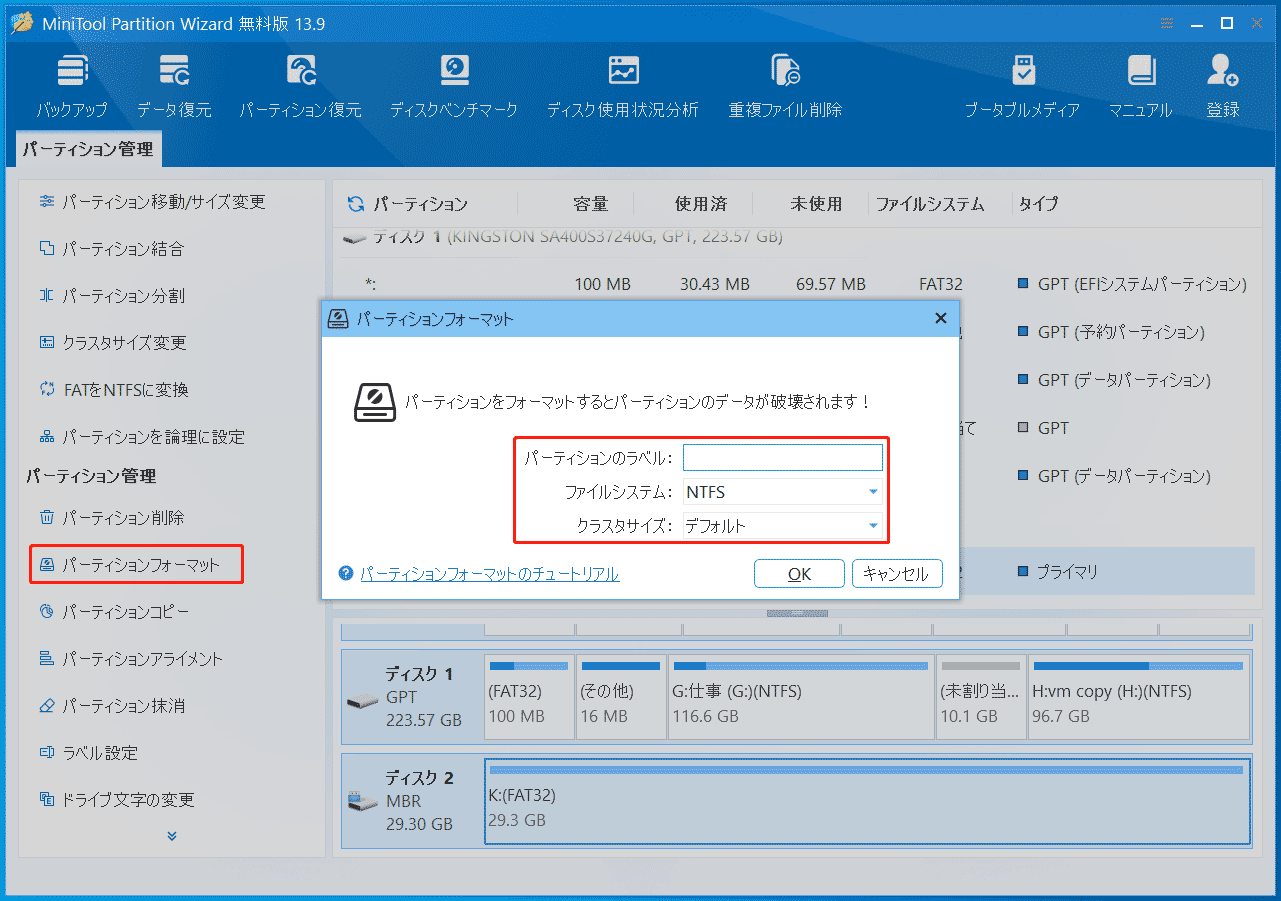This screenshot has height=901, width=1281.
Task: Select the G:仕事 NTFS partition block
Action: point(802,697)
